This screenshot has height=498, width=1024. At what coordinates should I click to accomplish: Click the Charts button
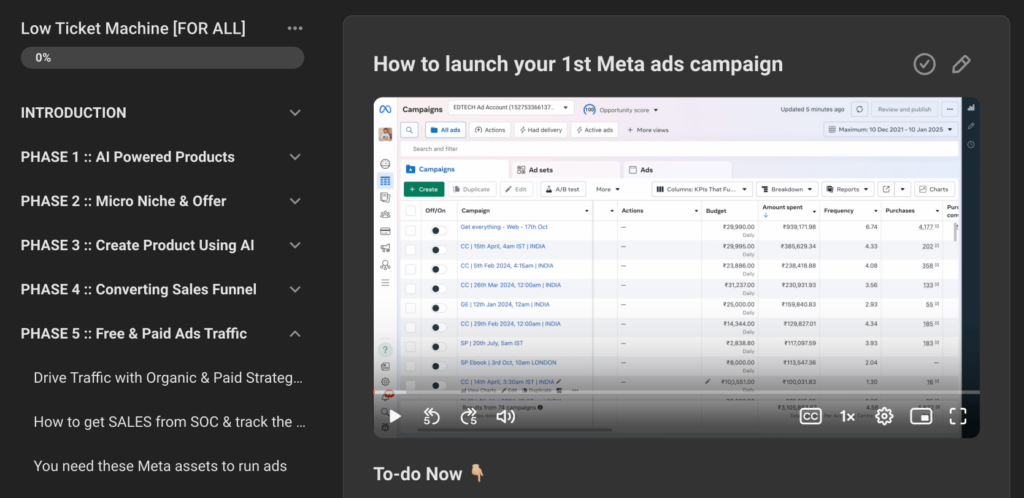point(934,189)
